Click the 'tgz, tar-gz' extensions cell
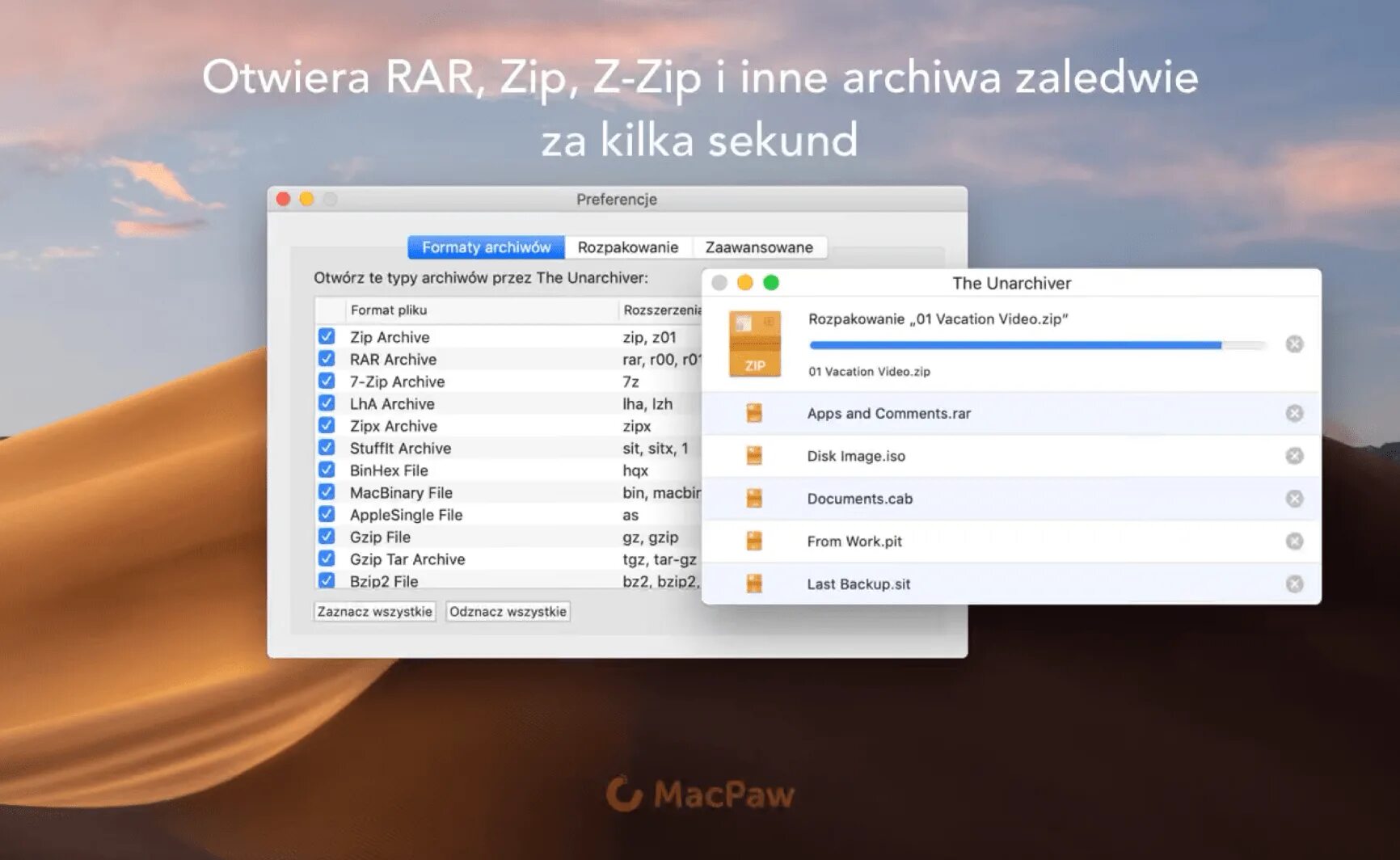Viewport: 1400px width, 860px height. 660,559
